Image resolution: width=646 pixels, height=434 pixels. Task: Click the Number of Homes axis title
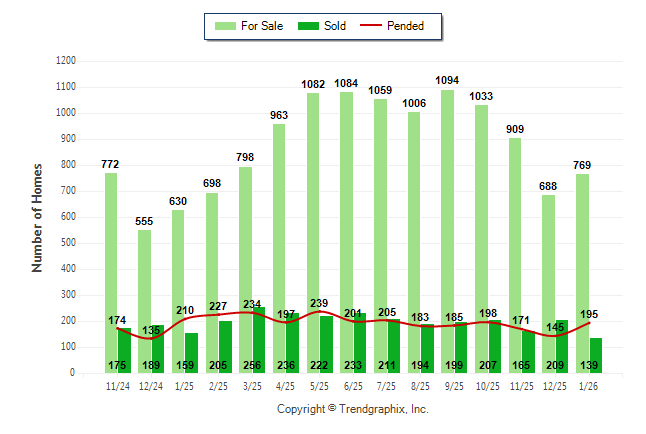(x=37, y=217)
